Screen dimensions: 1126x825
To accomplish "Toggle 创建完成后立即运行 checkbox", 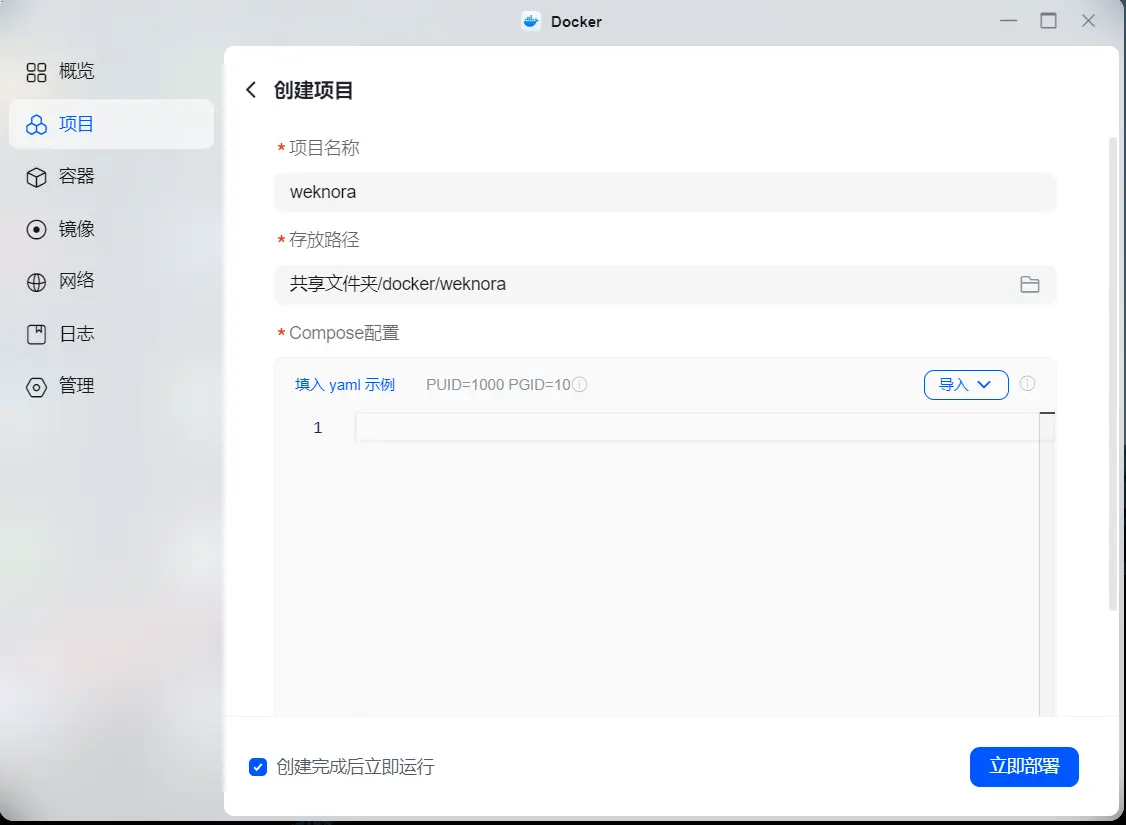I will (x=258, y=767).
